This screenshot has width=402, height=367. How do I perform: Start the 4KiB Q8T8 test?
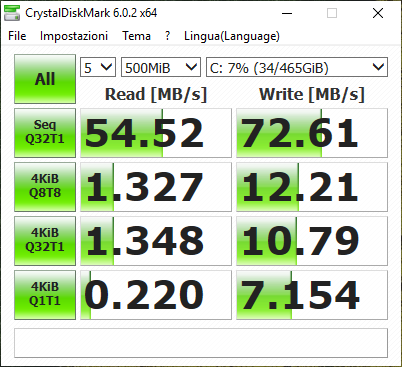click(x=45, y=187)
